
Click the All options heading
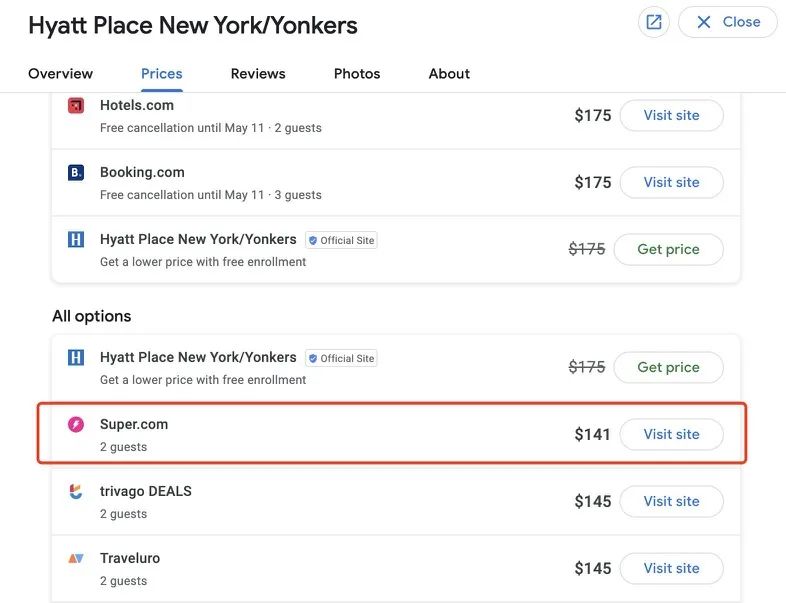[92, 316]
